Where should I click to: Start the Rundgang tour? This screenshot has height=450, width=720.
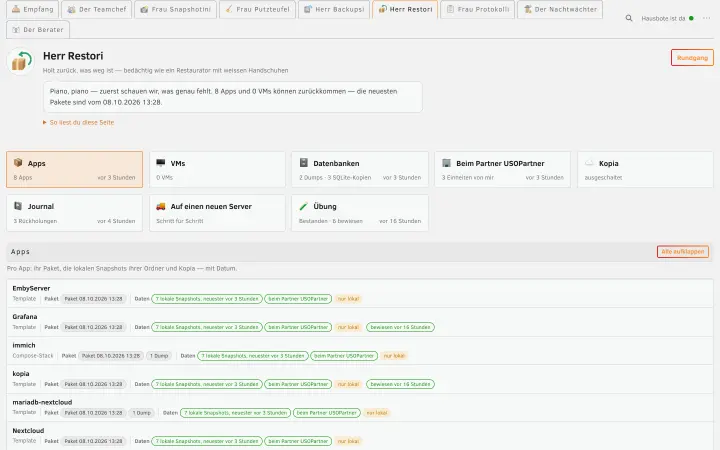tap(692, 58)
